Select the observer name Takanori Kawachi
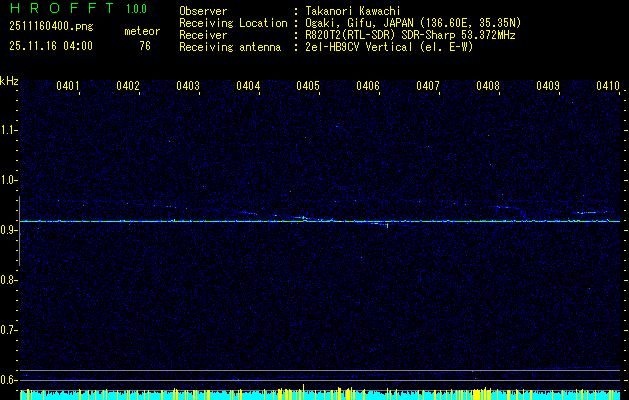629x400 pixels. pyautogui.click(x=353, y=10)
